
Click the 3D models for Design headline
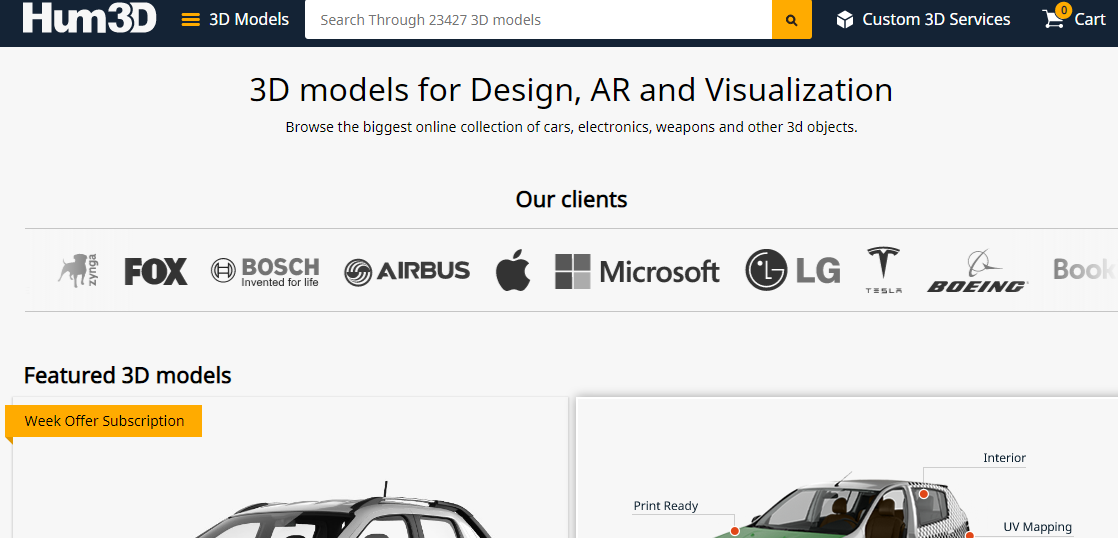click(571, 90)
